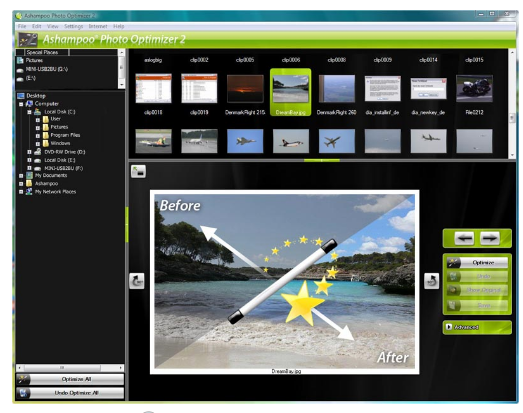Viewport: 523px width, 413px height.
Task: Rotate image left using the left-side icon
Action: coord(137,281)
